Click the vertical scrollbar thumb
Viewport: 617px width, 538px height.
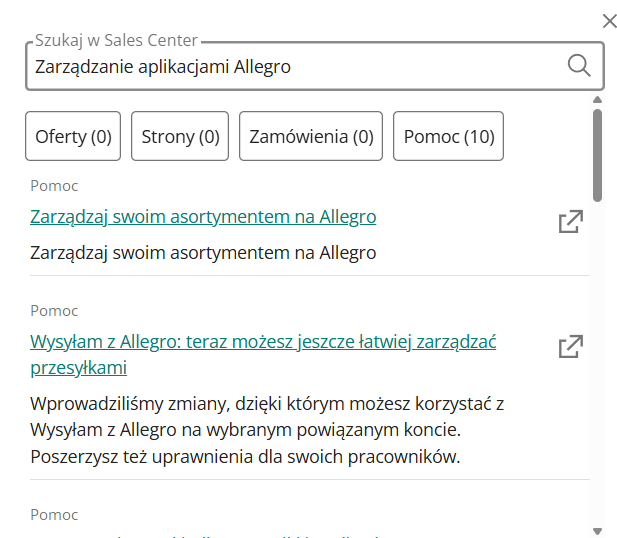coord(597,155)
